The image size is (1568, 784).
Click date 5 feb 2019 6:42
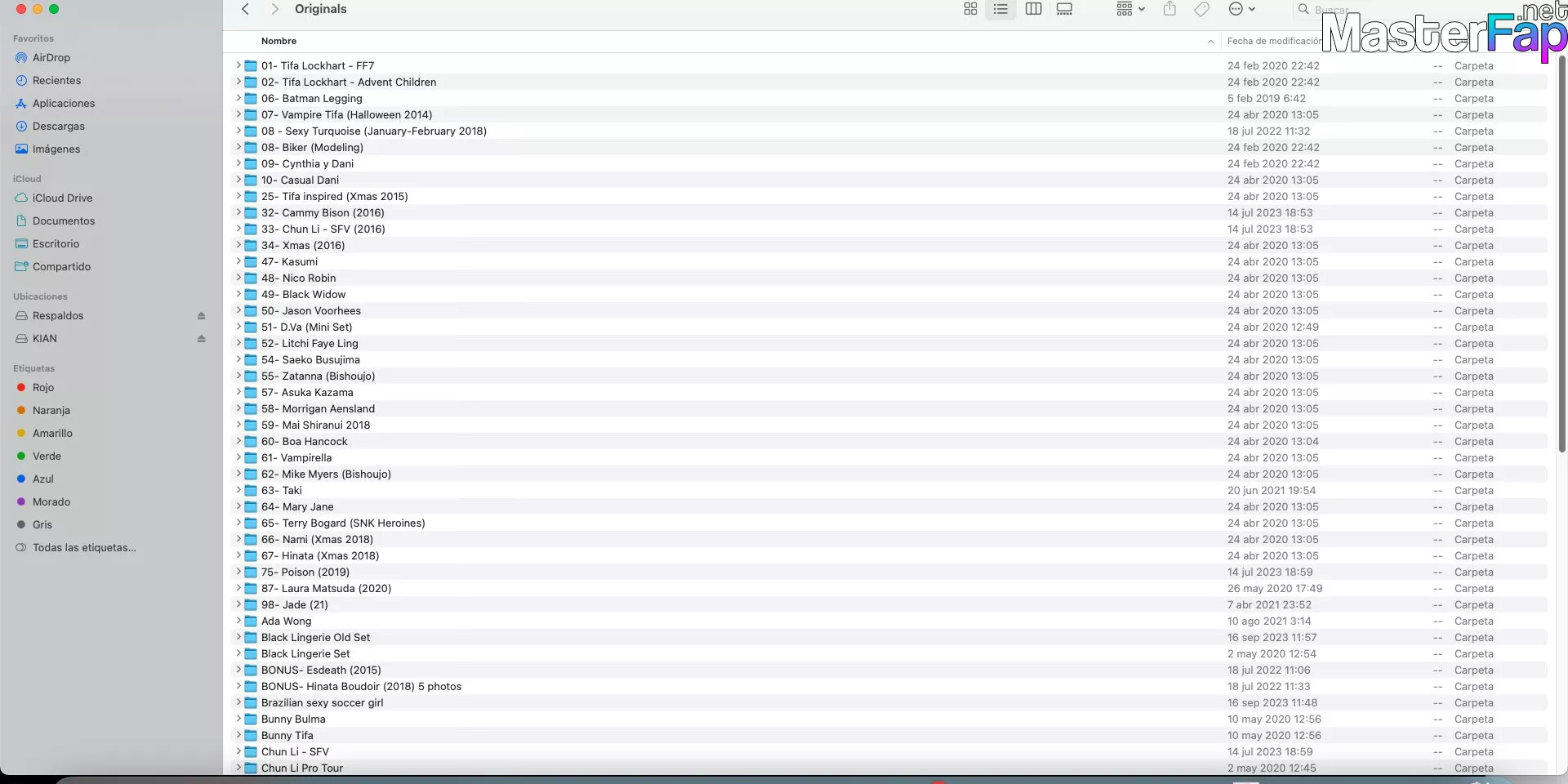pyautogui.click(x=1267, y=98)
